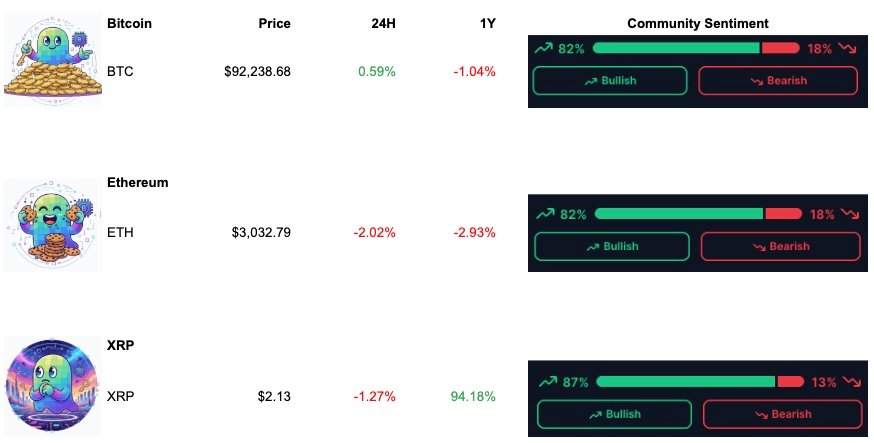Vote Bullish on XRP

tap(614, 414)
